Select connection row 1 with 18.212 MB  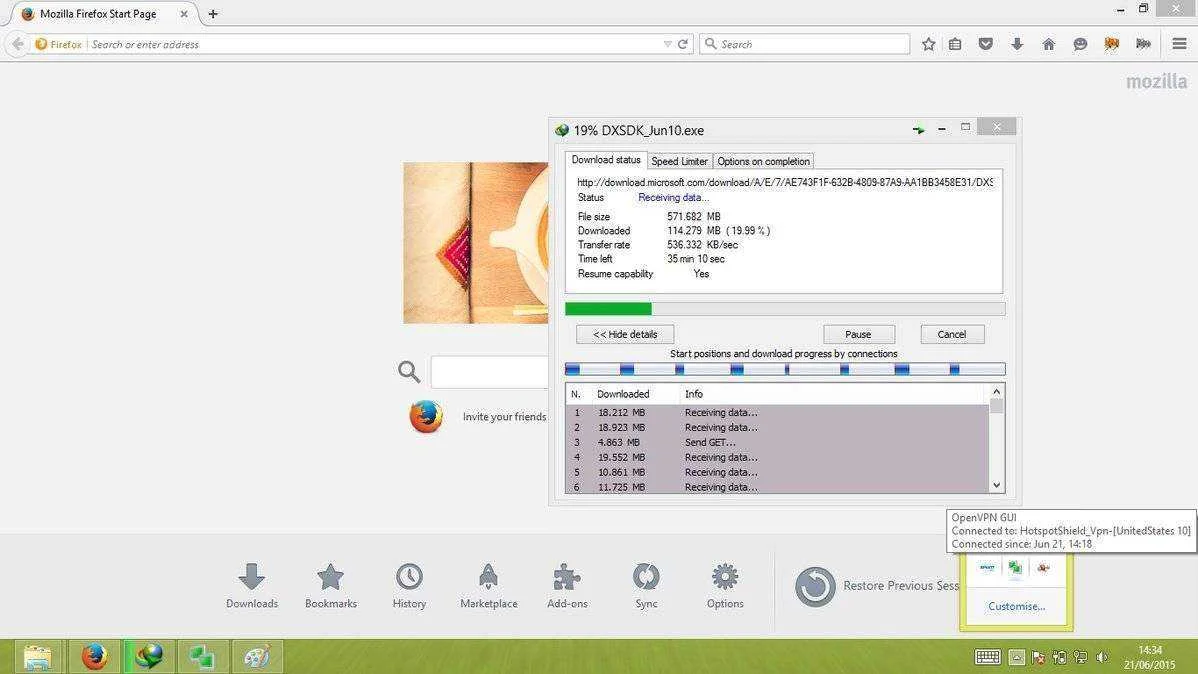(x=777, y=413)
